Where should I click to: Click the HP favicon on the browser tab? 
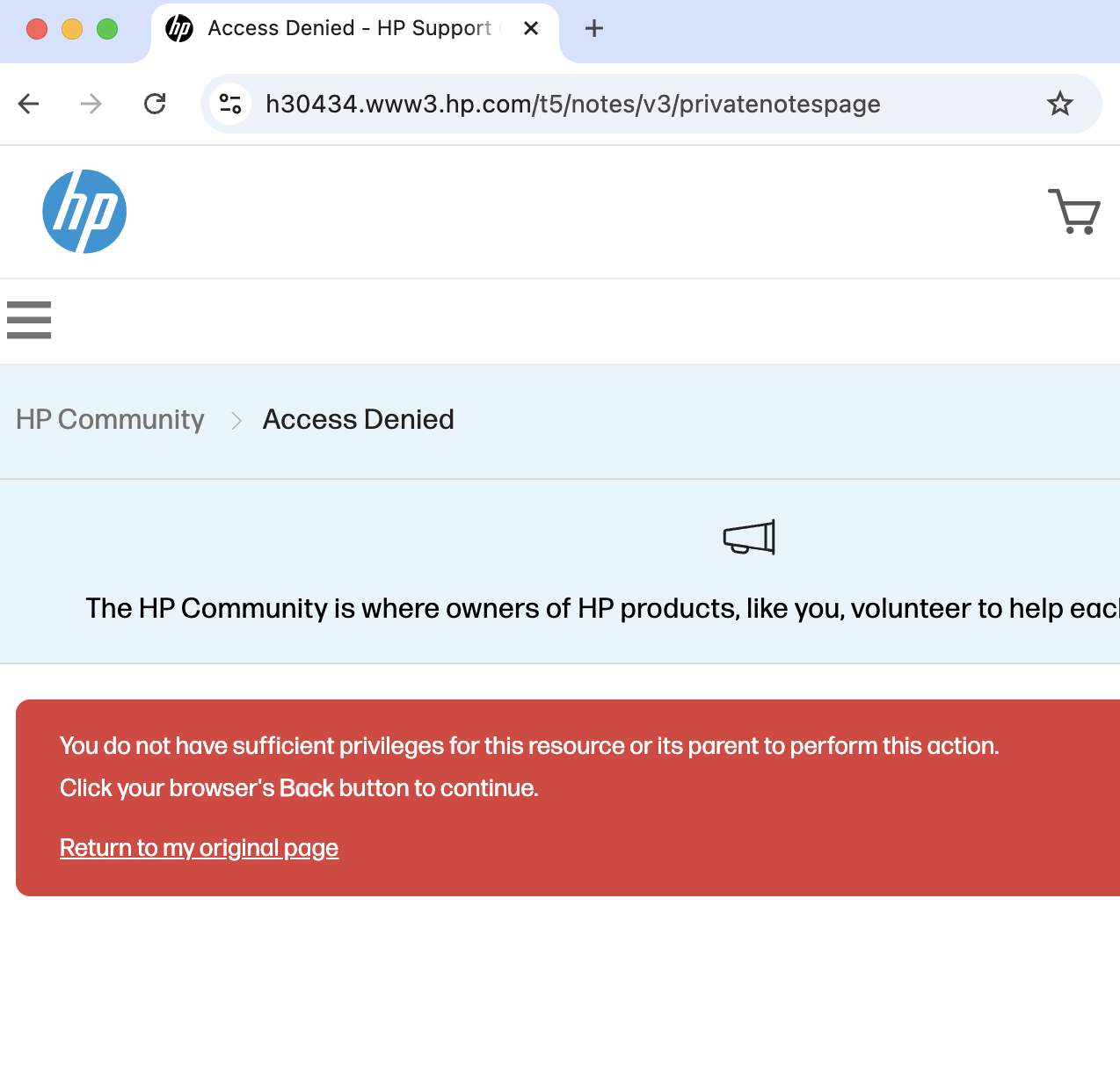point(178,28)
